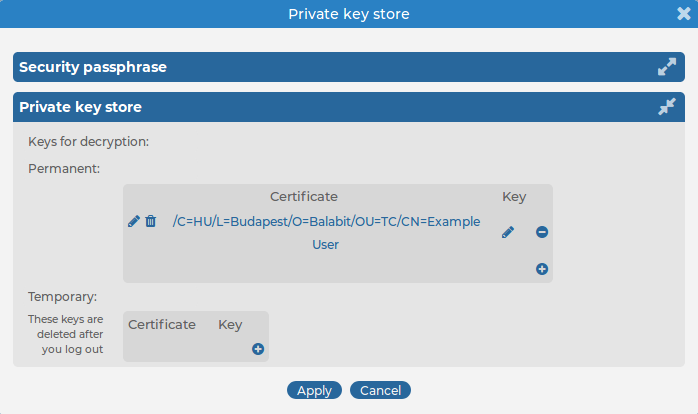Edit the key with the pencil in the Key column
698x414 pixels.
(x=508, y=232)
